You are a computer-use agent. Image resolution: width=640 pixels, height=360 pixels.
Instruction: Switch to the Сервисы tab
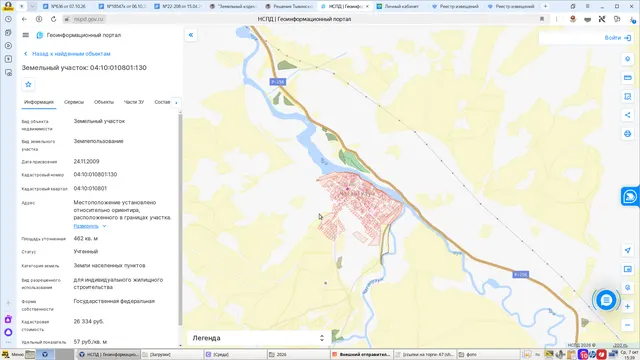click(74, 102)
